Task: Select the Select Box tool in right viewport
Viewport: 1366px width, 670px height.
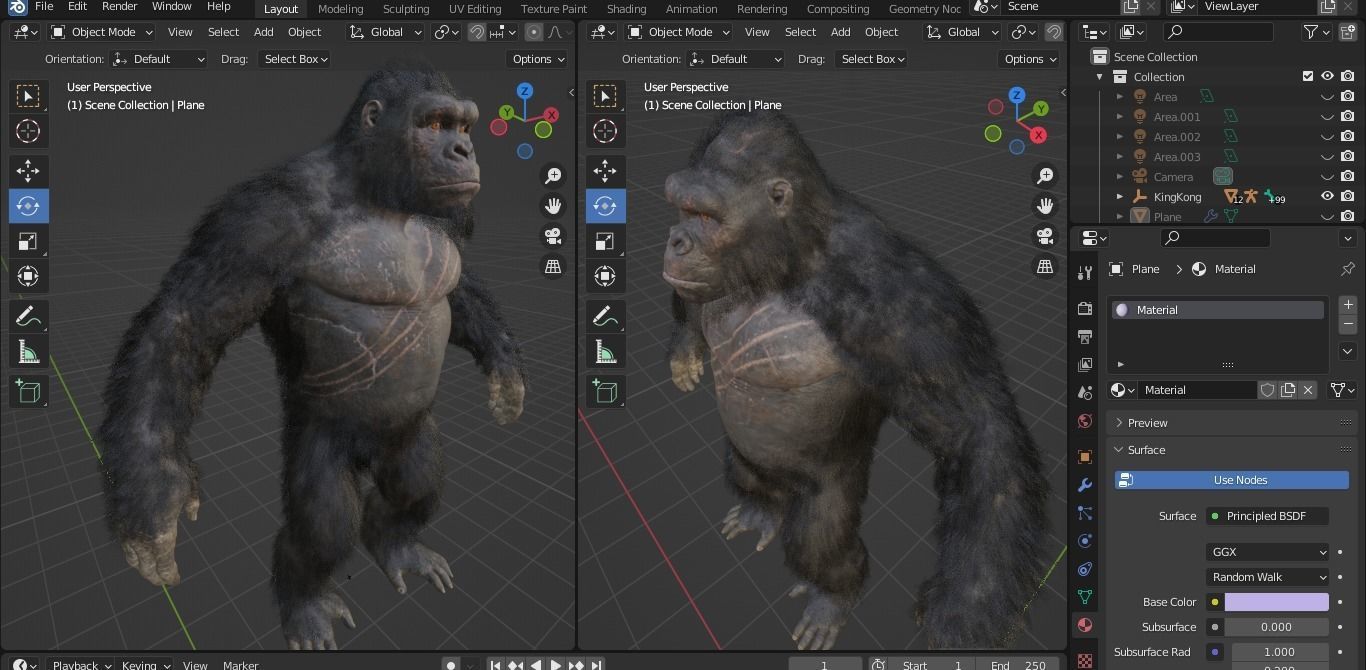Action: (605, 96)
